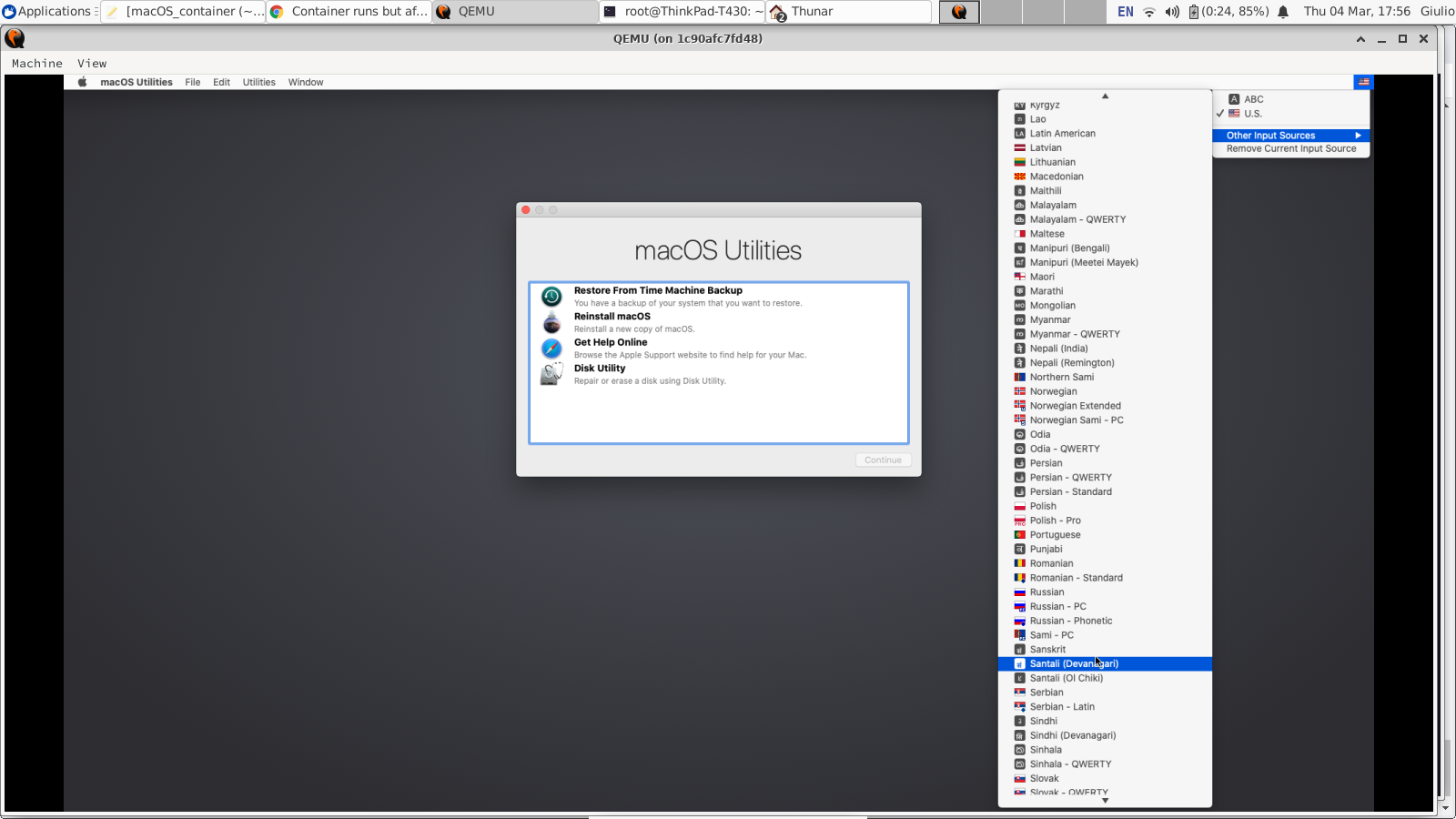This screenshot has width=1456, height=819.
Task: Choose Norwegian Extended input source
Action: pos(1105,406)
